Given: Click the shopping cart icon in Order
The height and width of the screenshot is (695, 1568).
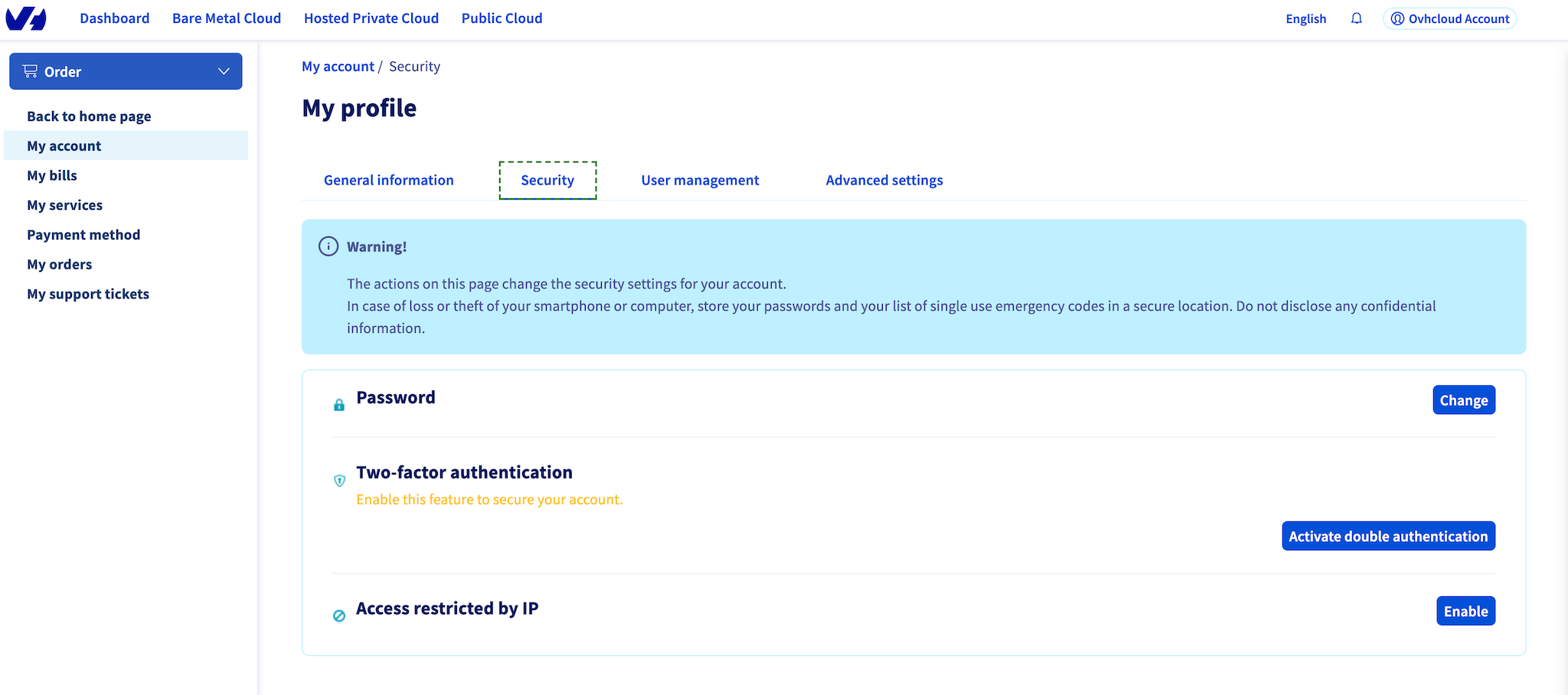Looking at the screenshot, I should coord(31,71).
